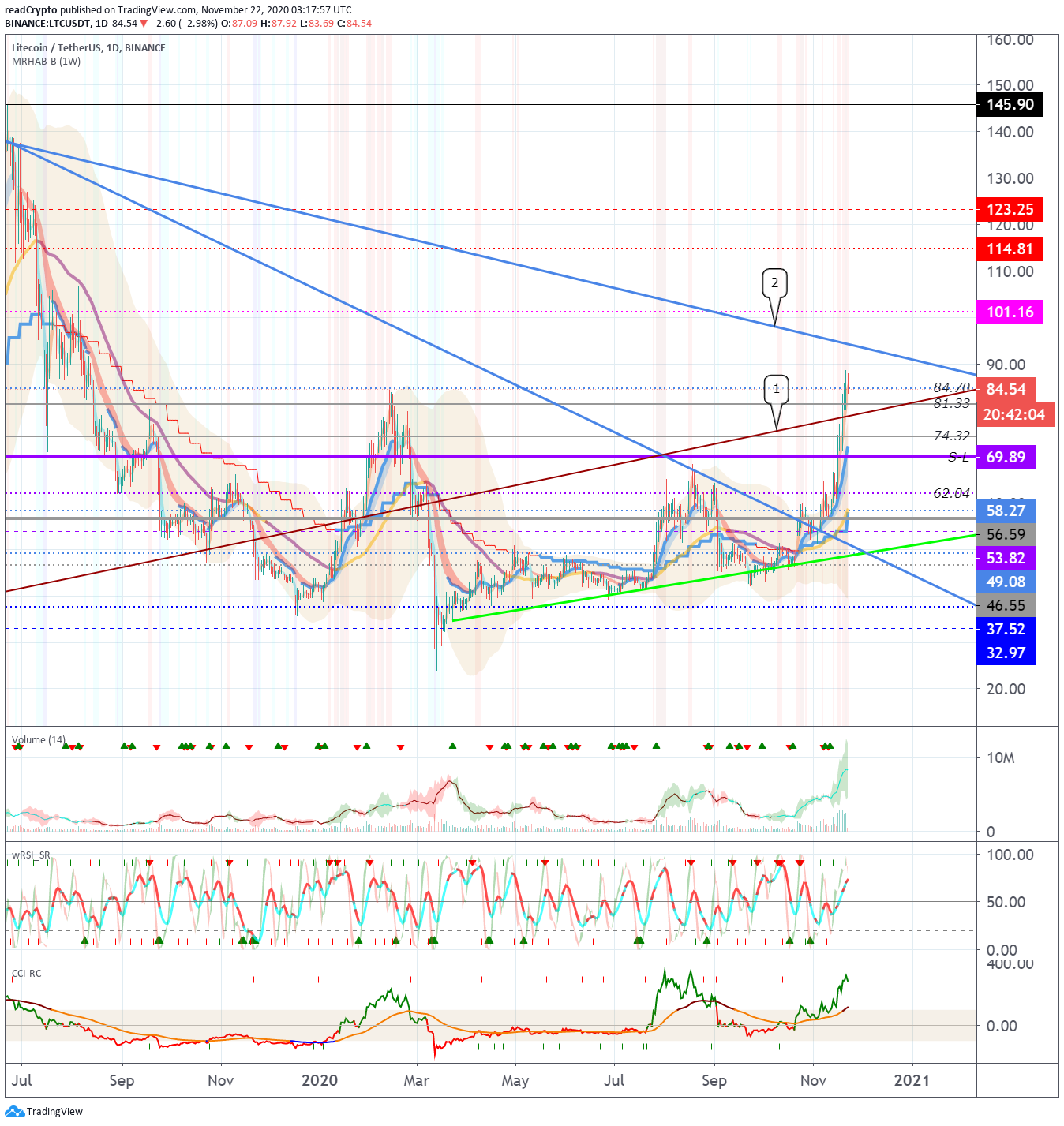Click the 400.00 CCI axis label
Image resolution: width=1064 pixels, height=1126 pixels.
point(1010,963)
